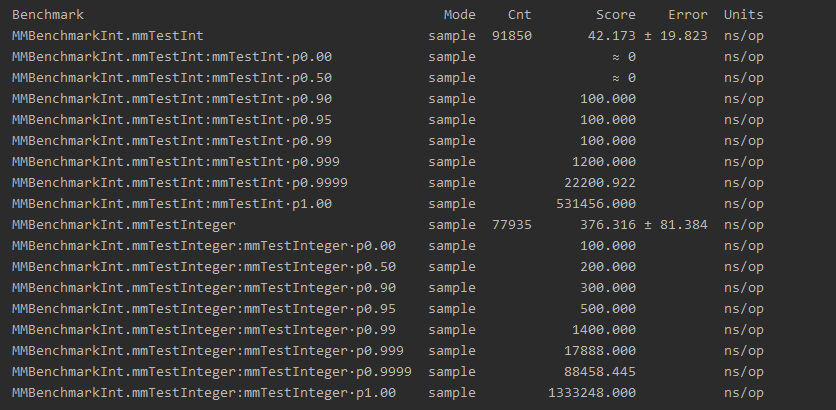Click the mmTestInt p0.999 row

[x=388, y=162]
